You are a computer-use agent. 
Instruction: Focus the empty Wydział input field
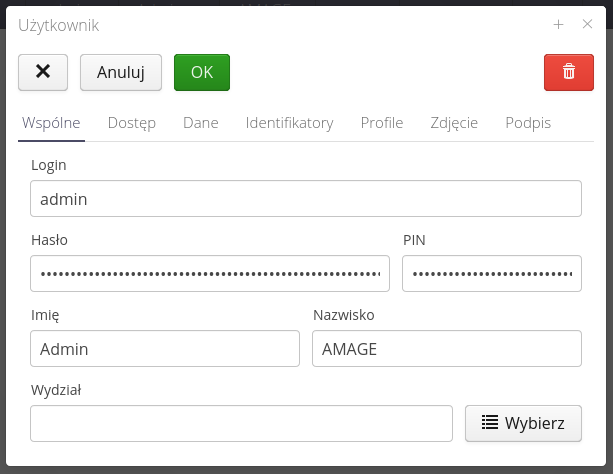[241, 423]
